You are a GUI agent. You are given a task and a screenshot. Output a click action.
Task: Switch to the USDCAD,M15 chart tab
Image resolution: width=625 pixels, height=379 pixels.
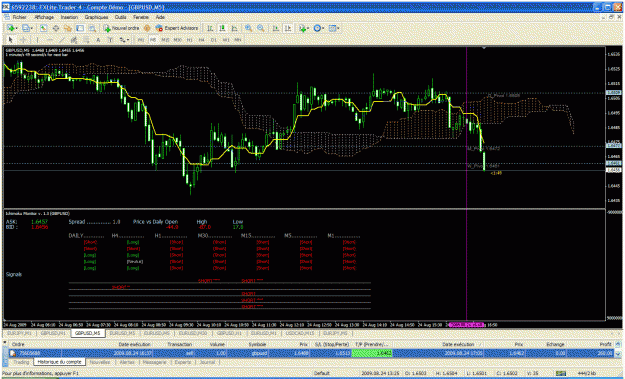[x=300, y=333]
